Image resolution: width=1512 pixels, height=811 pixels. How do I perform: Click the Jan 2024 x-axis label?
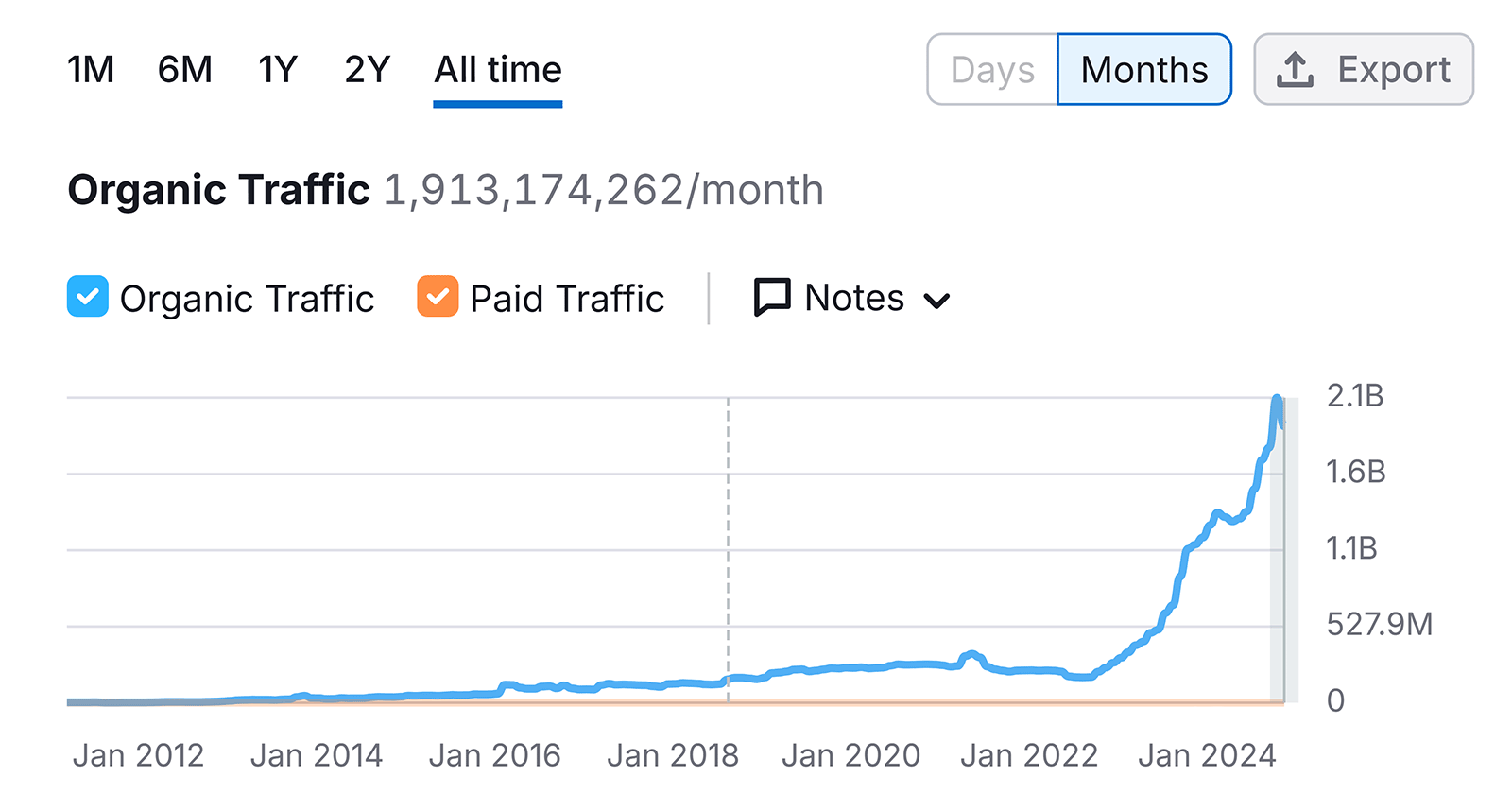pos(1207,756)
